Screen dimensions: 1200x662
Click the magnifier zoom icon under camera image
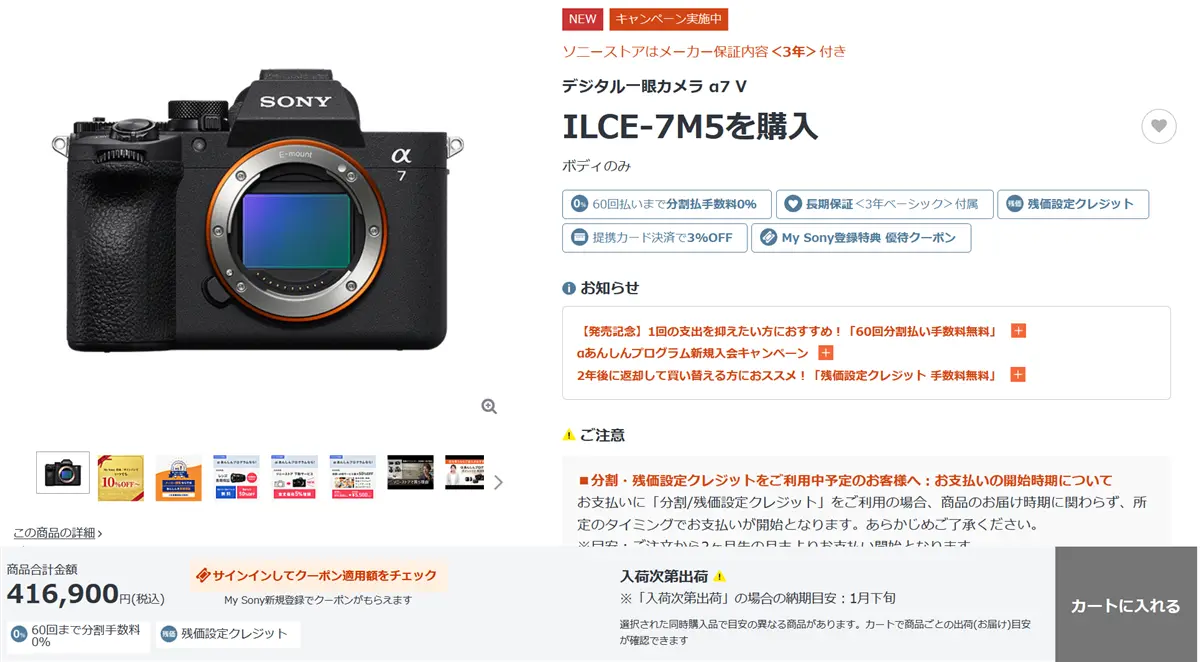tap(489, 406)
